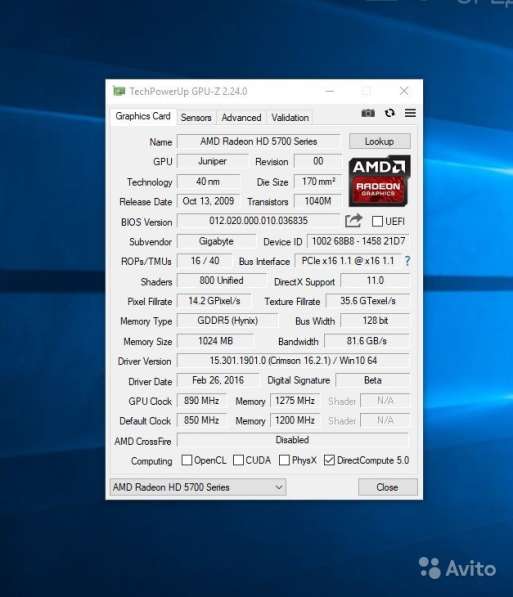Viewport: 513px width, 597px height.
Task: Click the Bus Interface question mark icon
Action: 408,261
